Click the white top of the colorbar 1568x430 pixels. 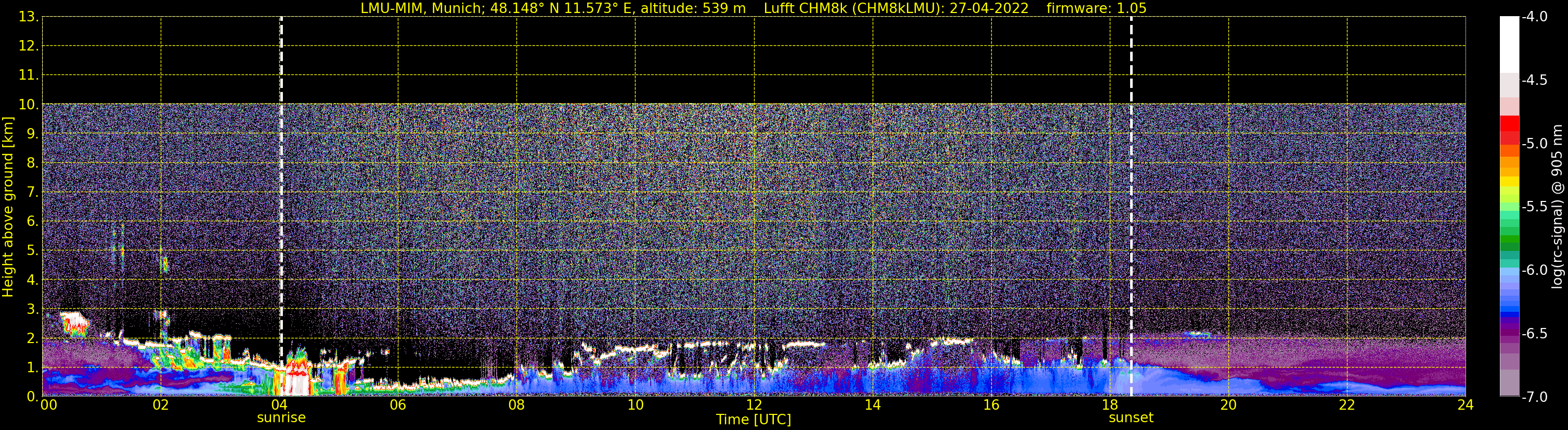(1510, 44)
